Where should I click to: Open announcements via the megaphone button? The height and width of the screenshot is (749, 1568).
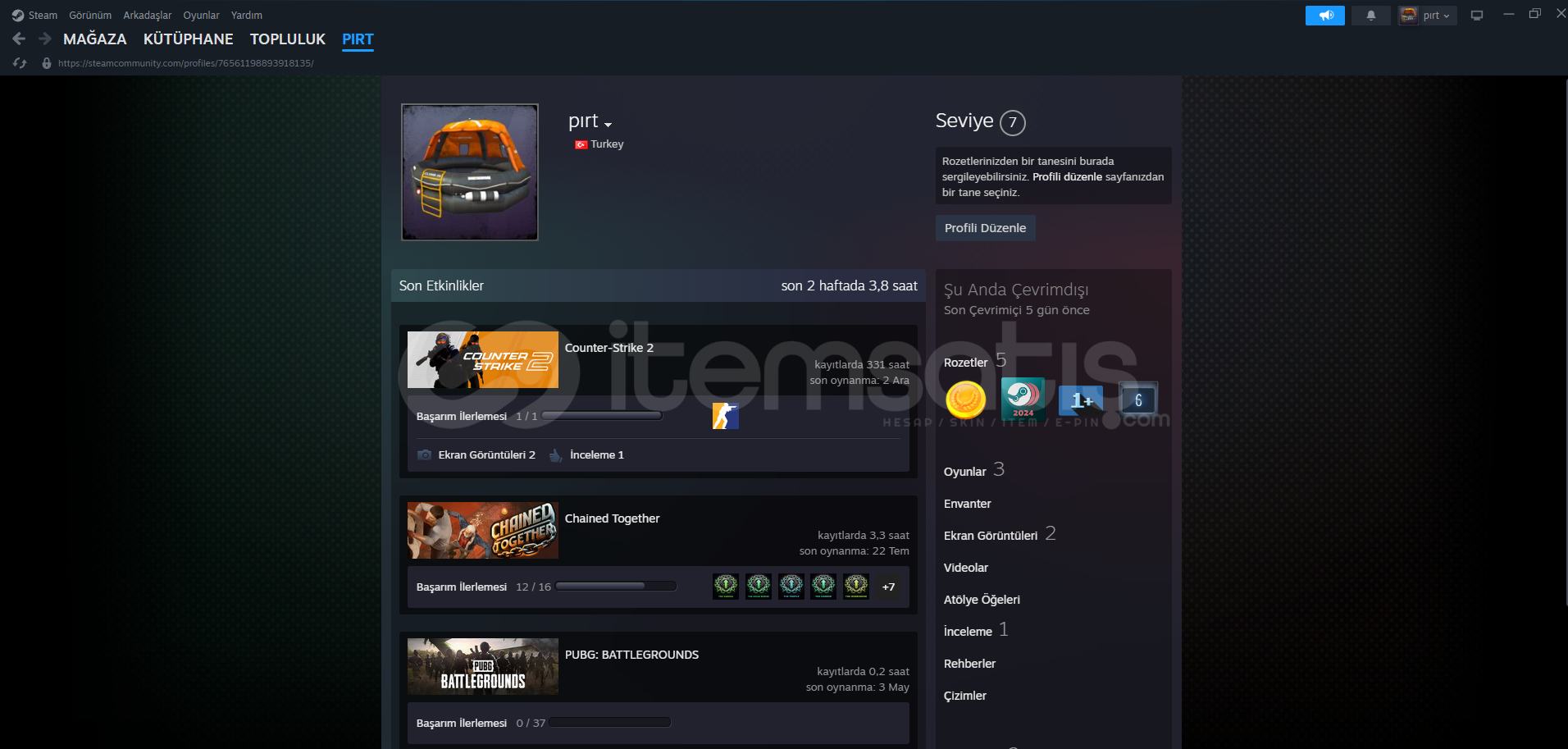tap(1325, 16)
